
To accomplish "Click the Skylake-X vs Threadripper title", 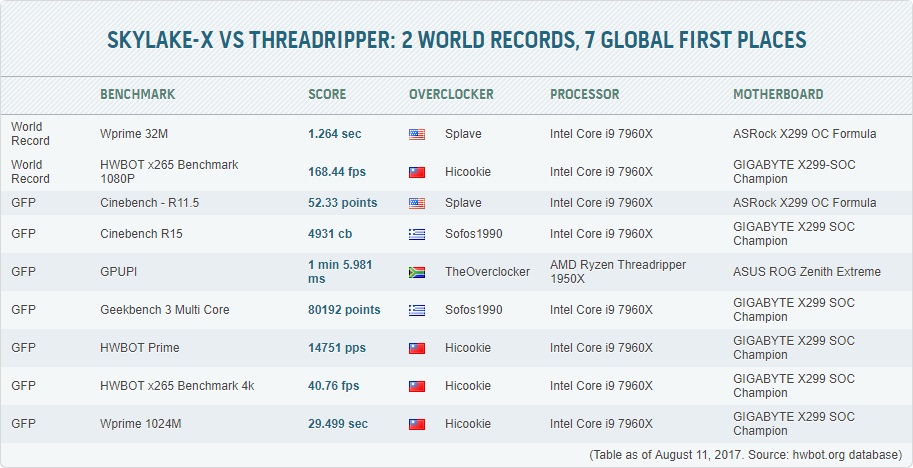I will coord(456,40).
